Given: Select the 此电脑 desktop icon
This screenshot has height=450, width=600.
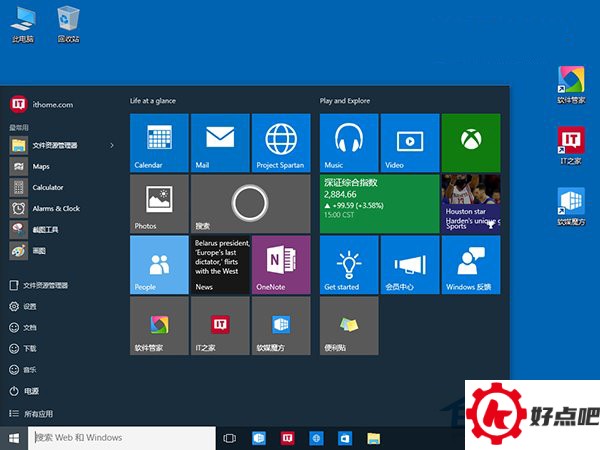Looking at the screenshot, I should coord(23,25).
